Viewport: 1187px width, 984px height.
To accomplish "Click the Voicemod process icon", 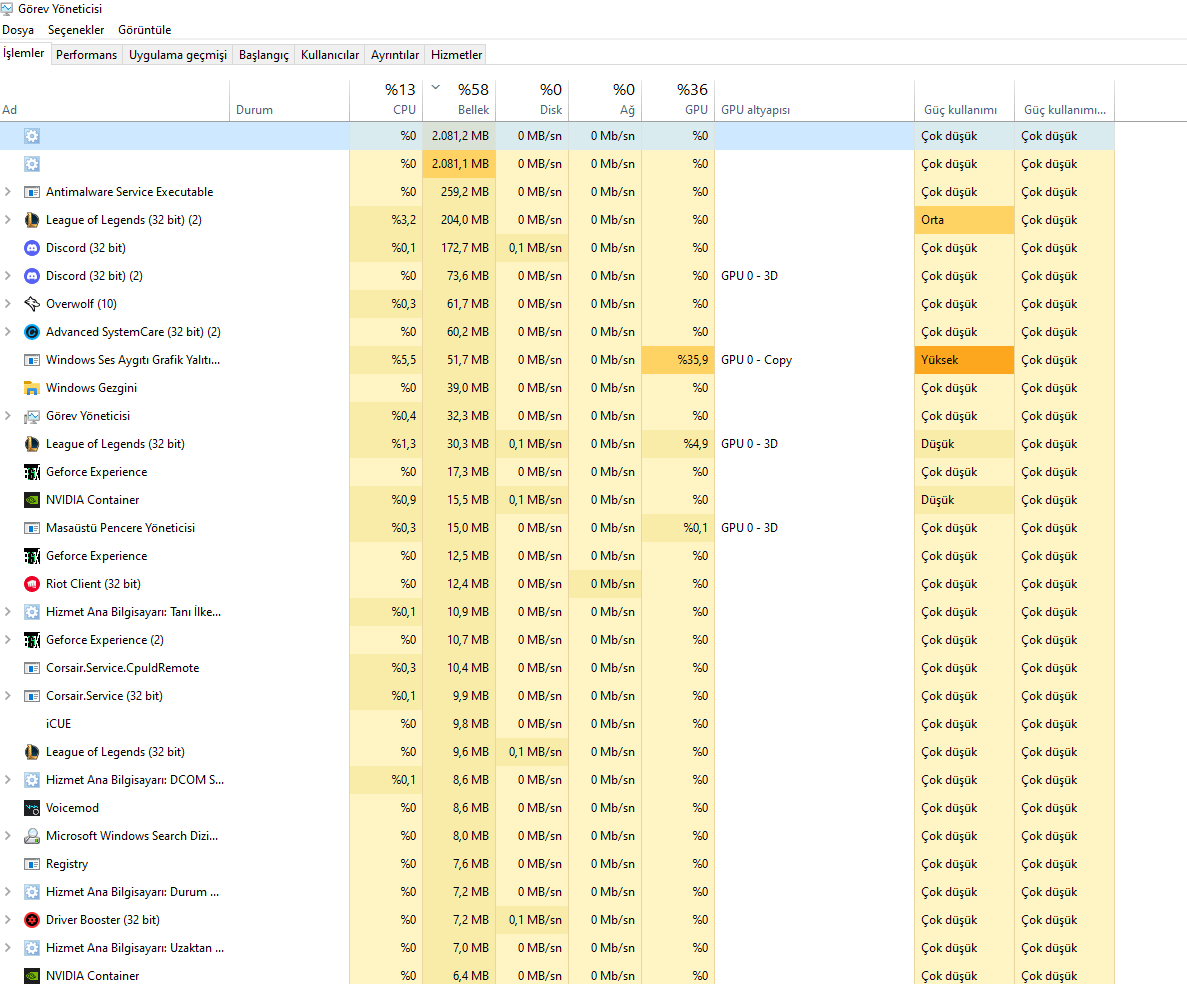I will [x=32, y=808].
